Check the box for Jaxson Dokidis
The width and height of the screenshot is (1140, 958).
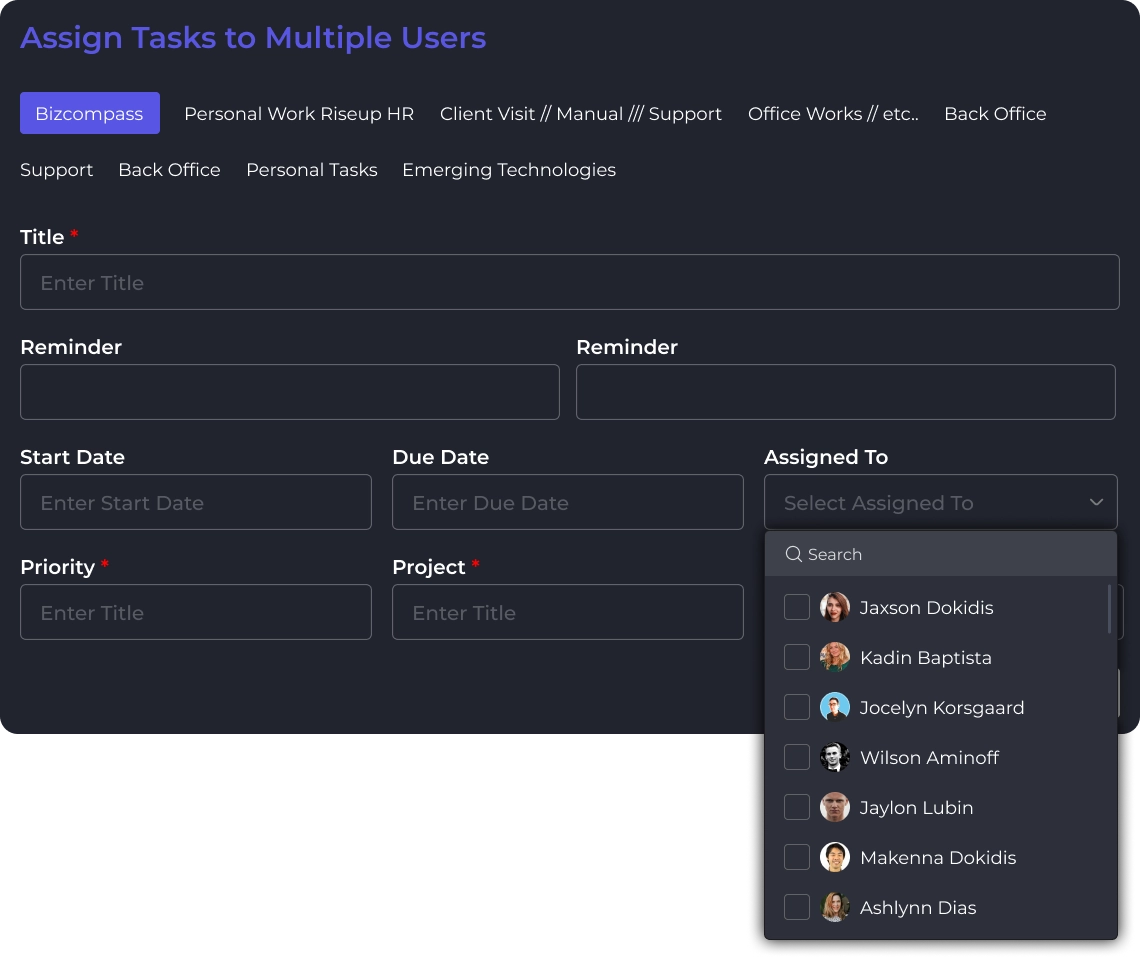click(797, 607)
